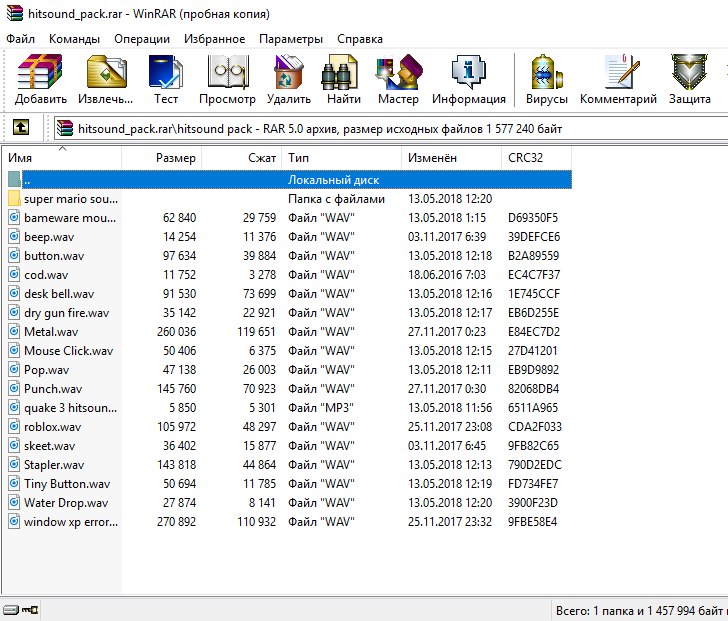Open the Параметры menu

pos(290,39)
